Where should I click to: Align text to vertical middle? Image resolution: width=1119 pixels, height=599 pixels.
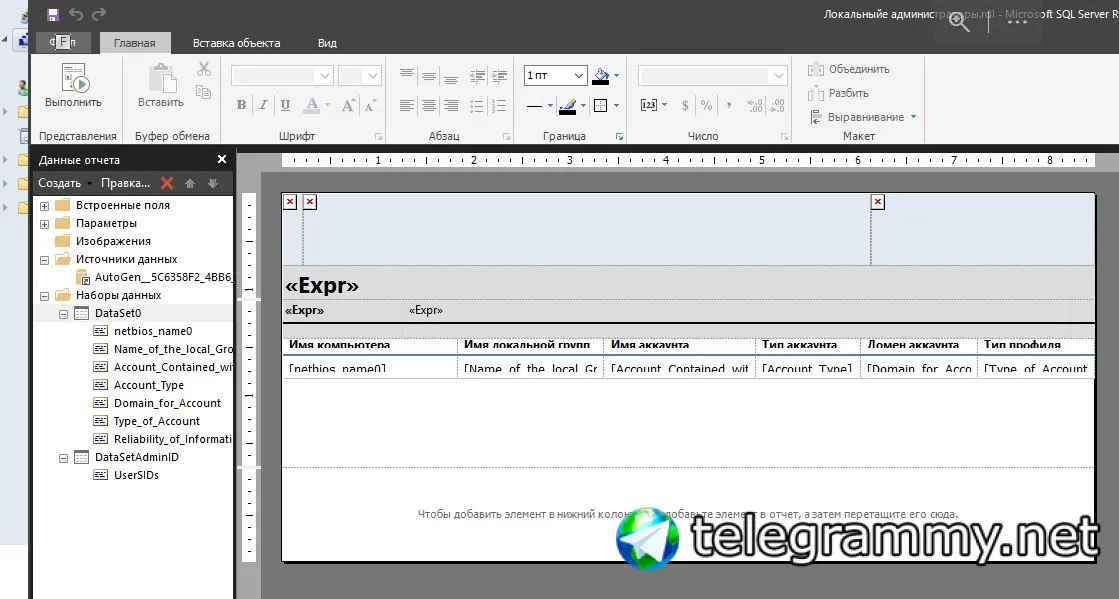(x=429, y=75)
